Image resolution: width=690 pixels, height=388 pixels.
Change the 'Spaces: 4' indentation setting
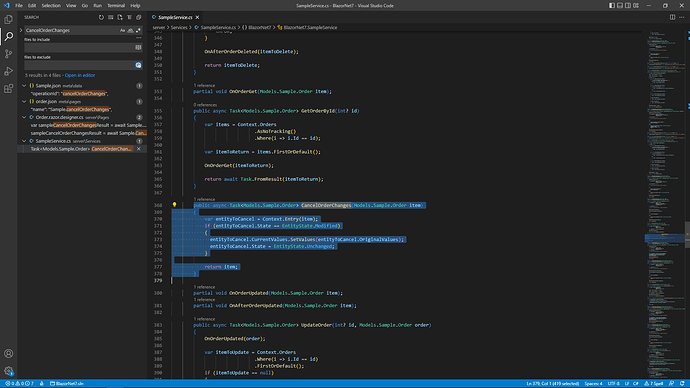pos(593,384)
